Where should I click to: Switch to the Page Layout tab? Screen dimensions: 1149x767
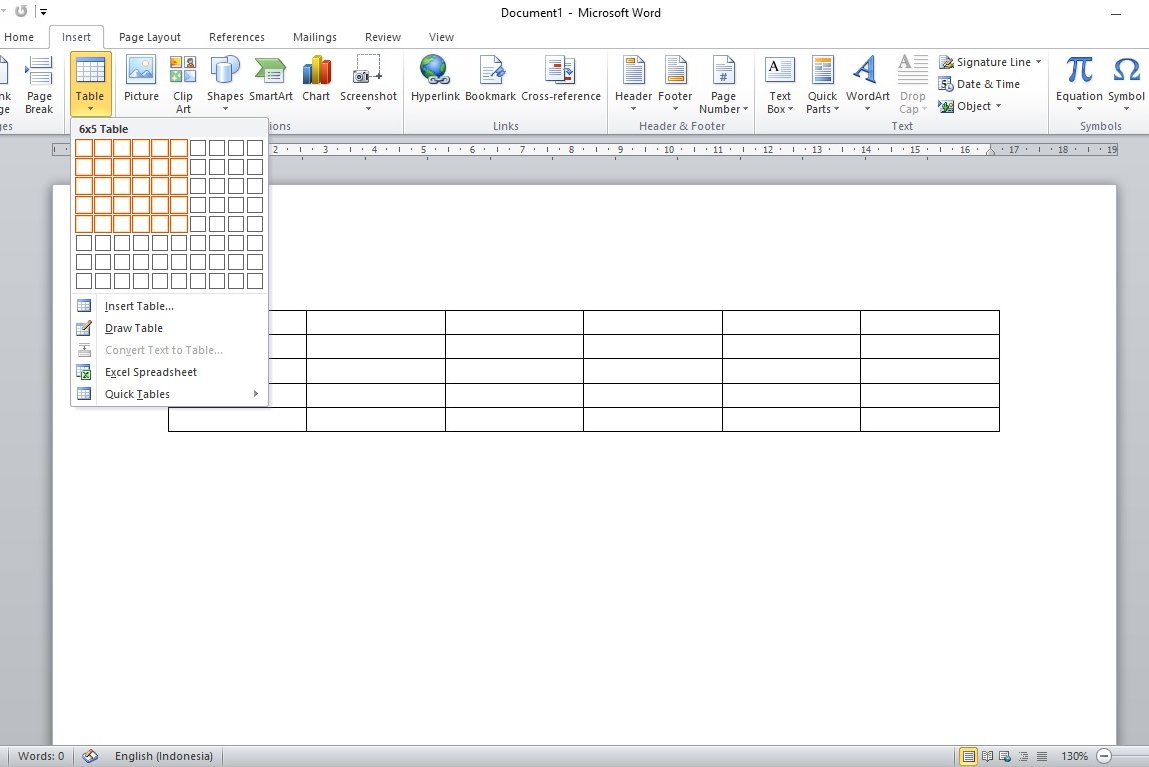pyautogui.click(x=150, y=37)
